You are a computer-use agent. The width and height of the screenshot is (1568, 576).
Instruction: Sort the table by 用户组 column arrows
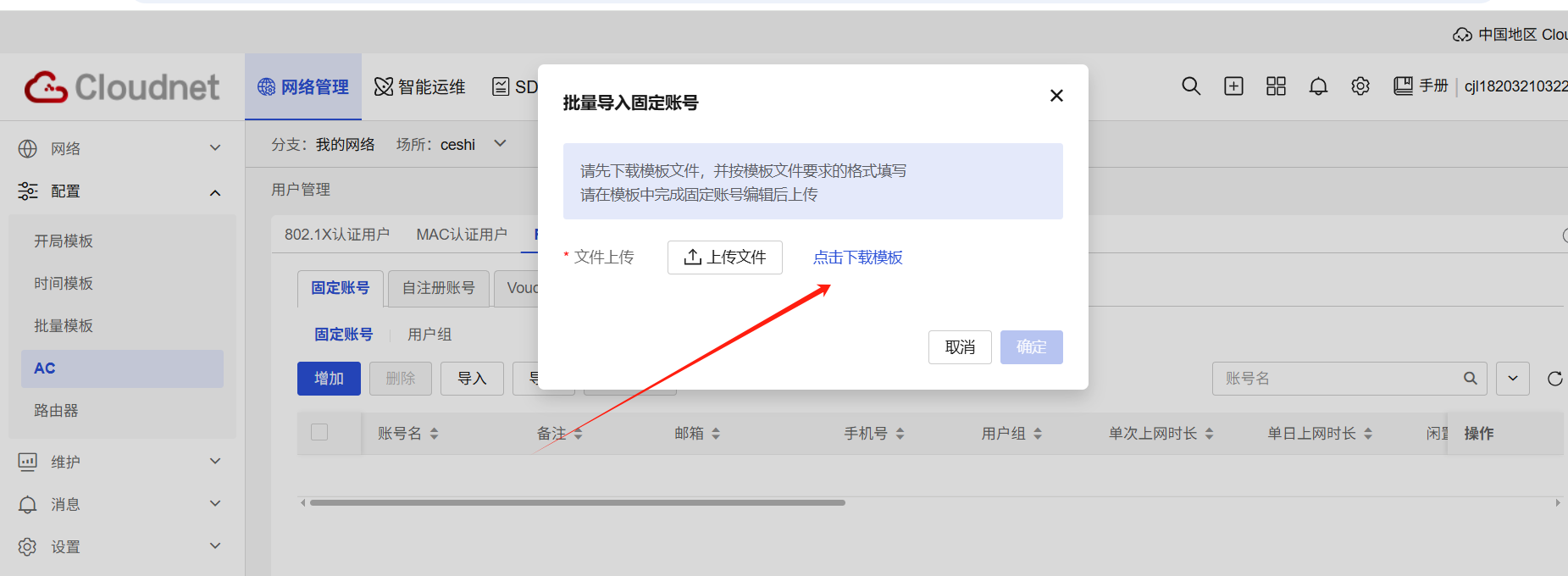click(1038, 434)
